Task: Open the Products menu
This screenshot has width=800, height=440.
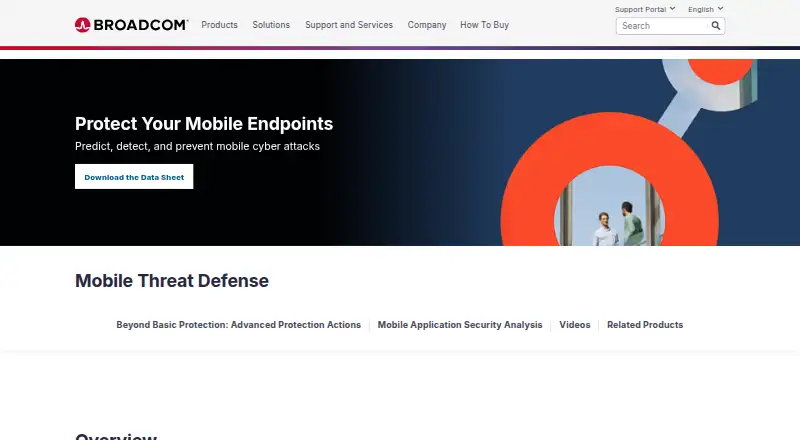Action: point(219,25)
